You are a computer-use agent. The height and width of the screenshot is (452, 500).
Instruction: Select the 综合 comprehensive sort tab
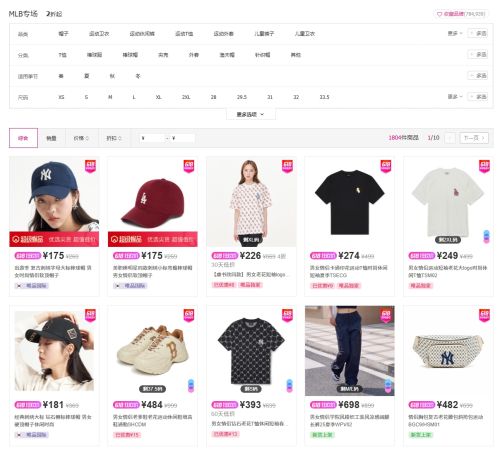(x=23, y=138)
